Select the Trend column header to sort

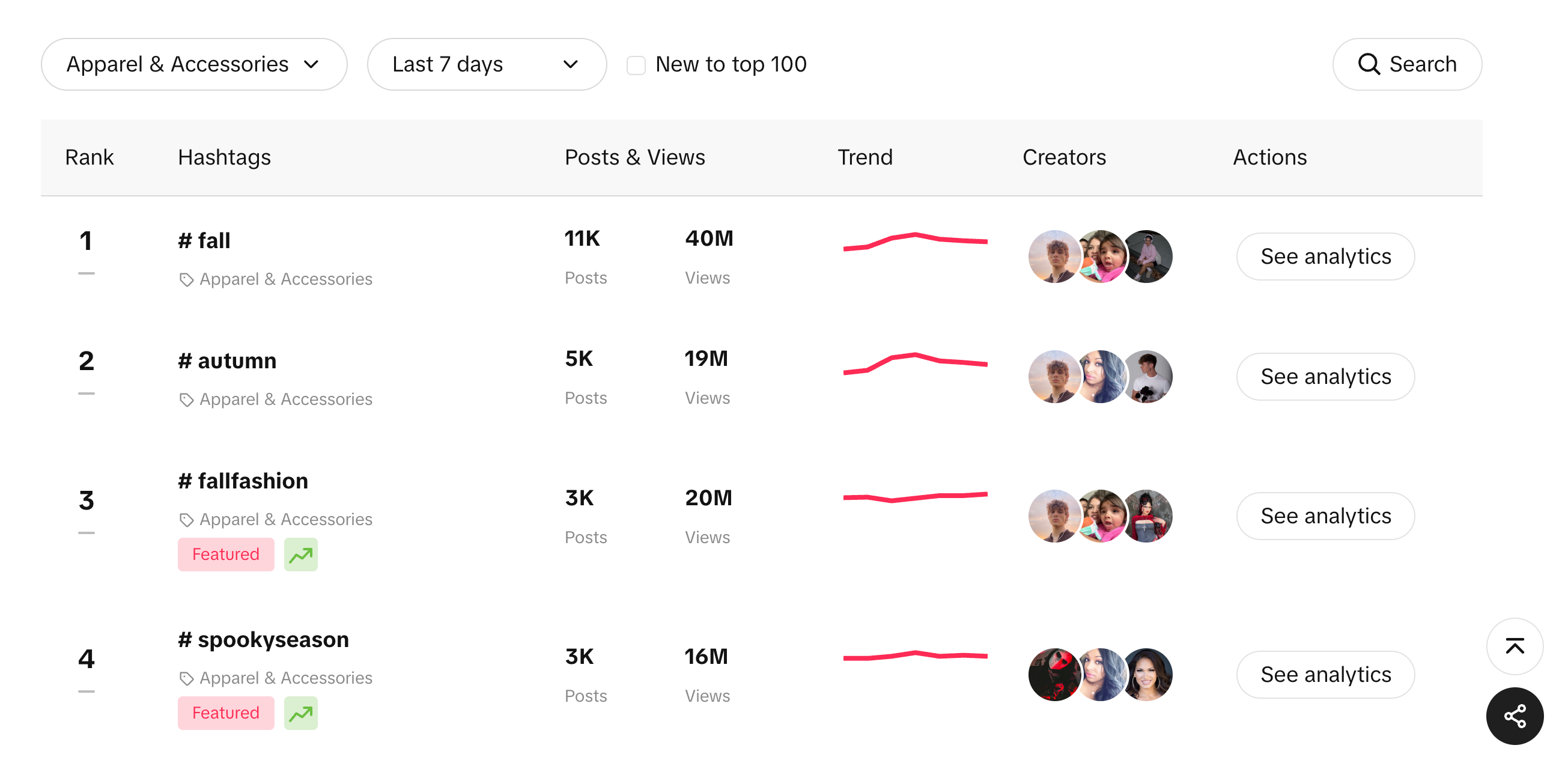coord(865,155)
